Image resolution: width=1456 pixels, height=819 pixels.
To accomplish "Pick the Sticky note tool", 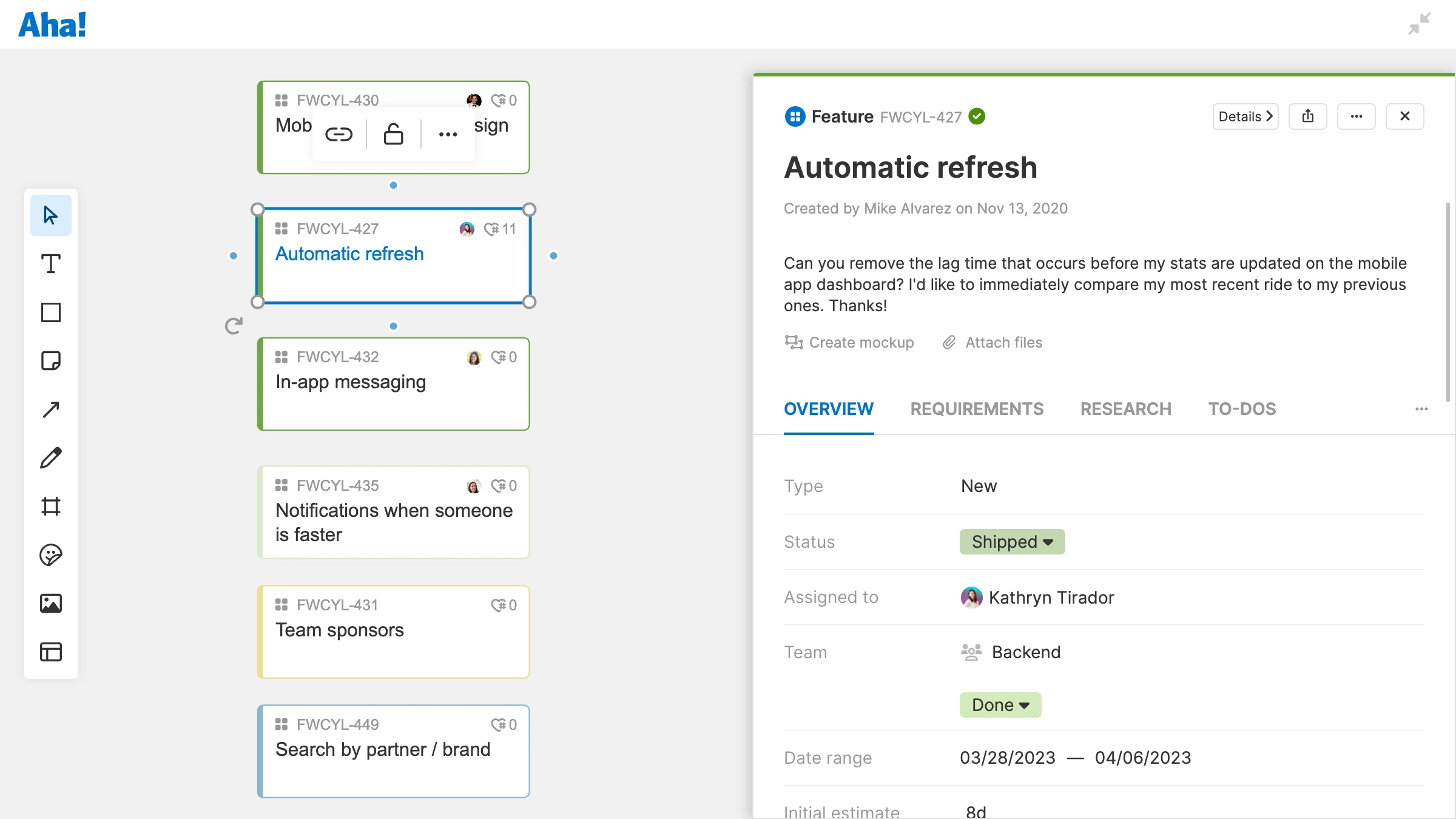I will (x=51, y=360).
